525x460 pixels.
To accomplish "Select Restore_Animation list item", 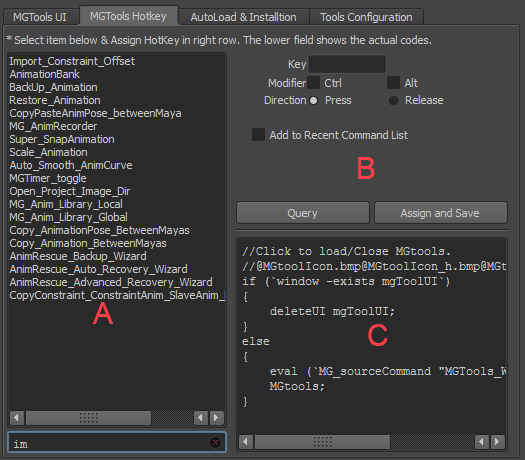I will 55,100.
